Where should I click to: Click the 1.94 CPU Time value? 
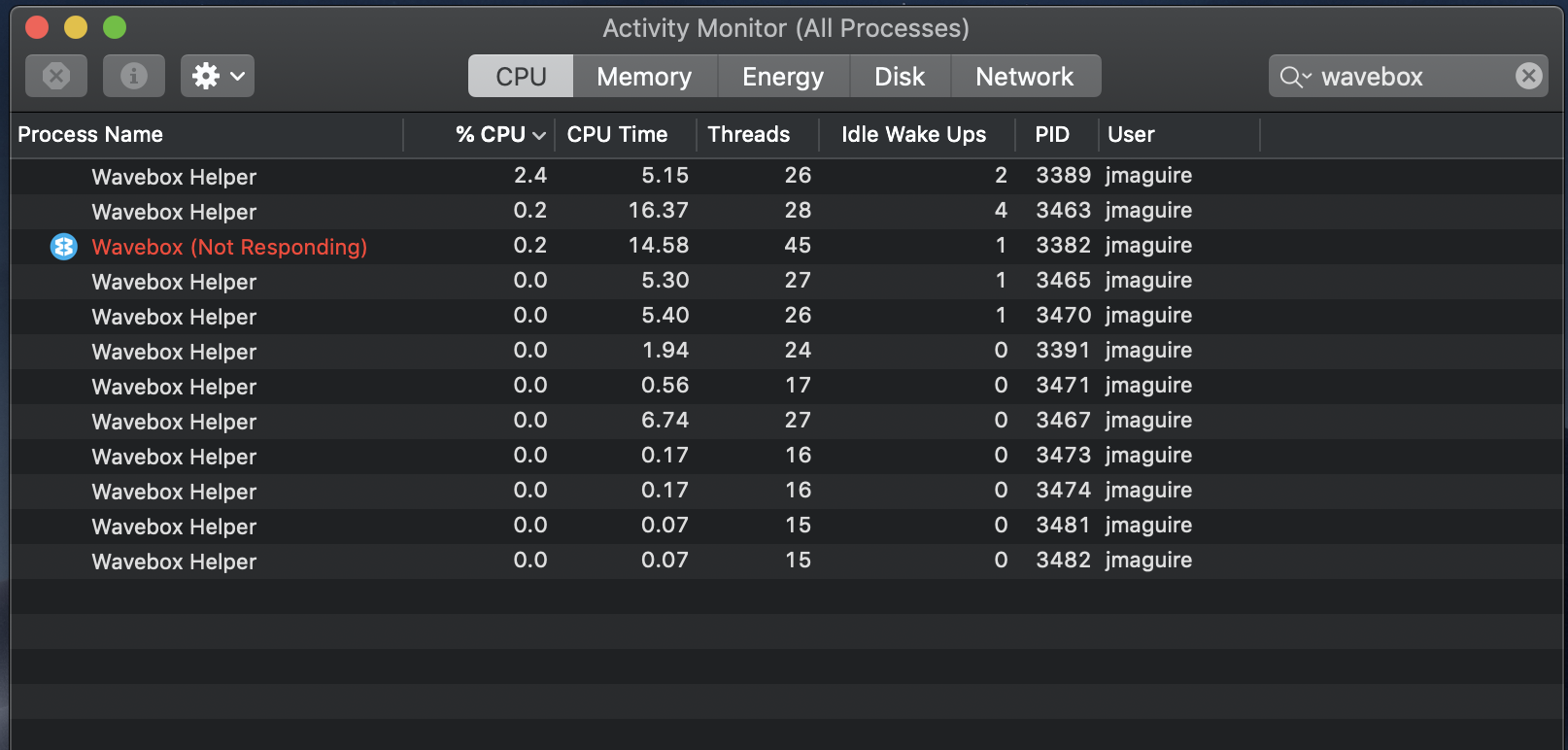pyautogui.click(x=665, y=351)
